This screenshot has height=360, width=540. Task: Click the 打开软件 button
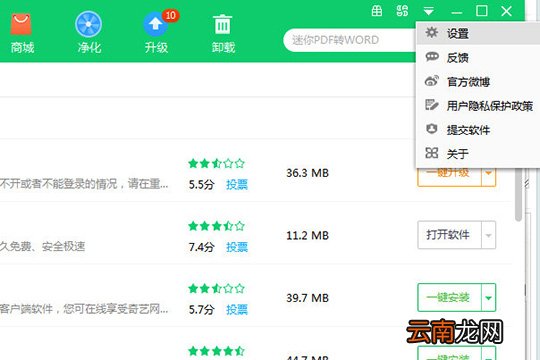pos(449,235)
